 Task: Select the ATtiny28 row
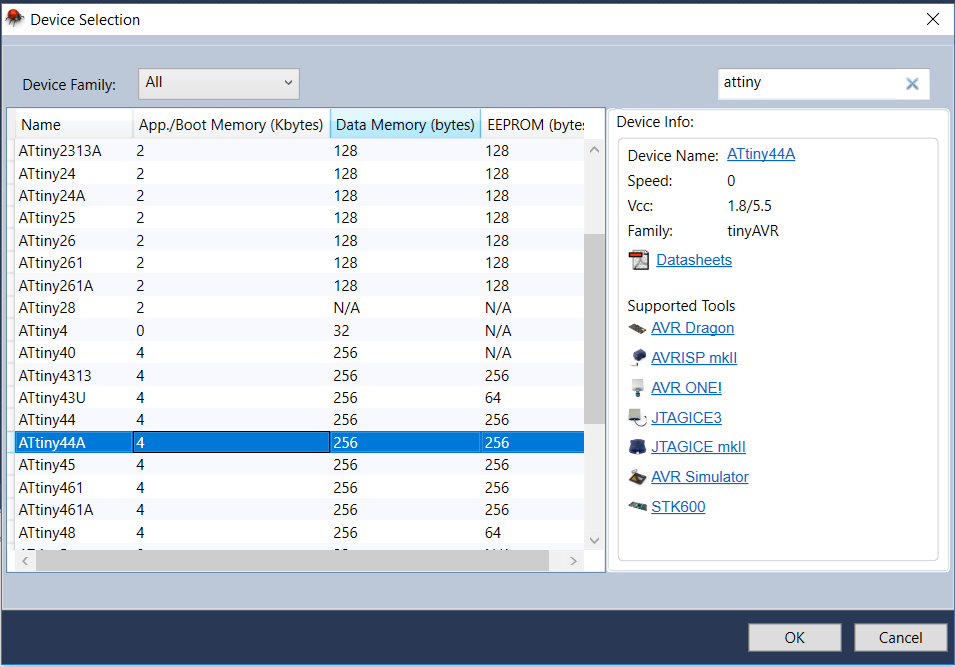coord(298,308)
